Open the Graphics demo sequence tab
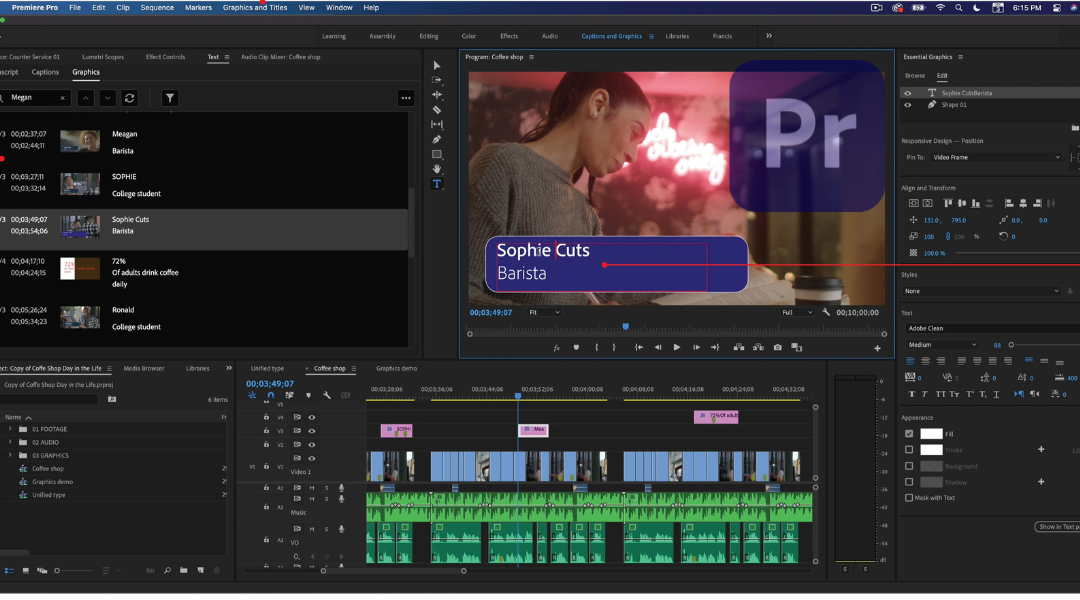 [397, 369]
